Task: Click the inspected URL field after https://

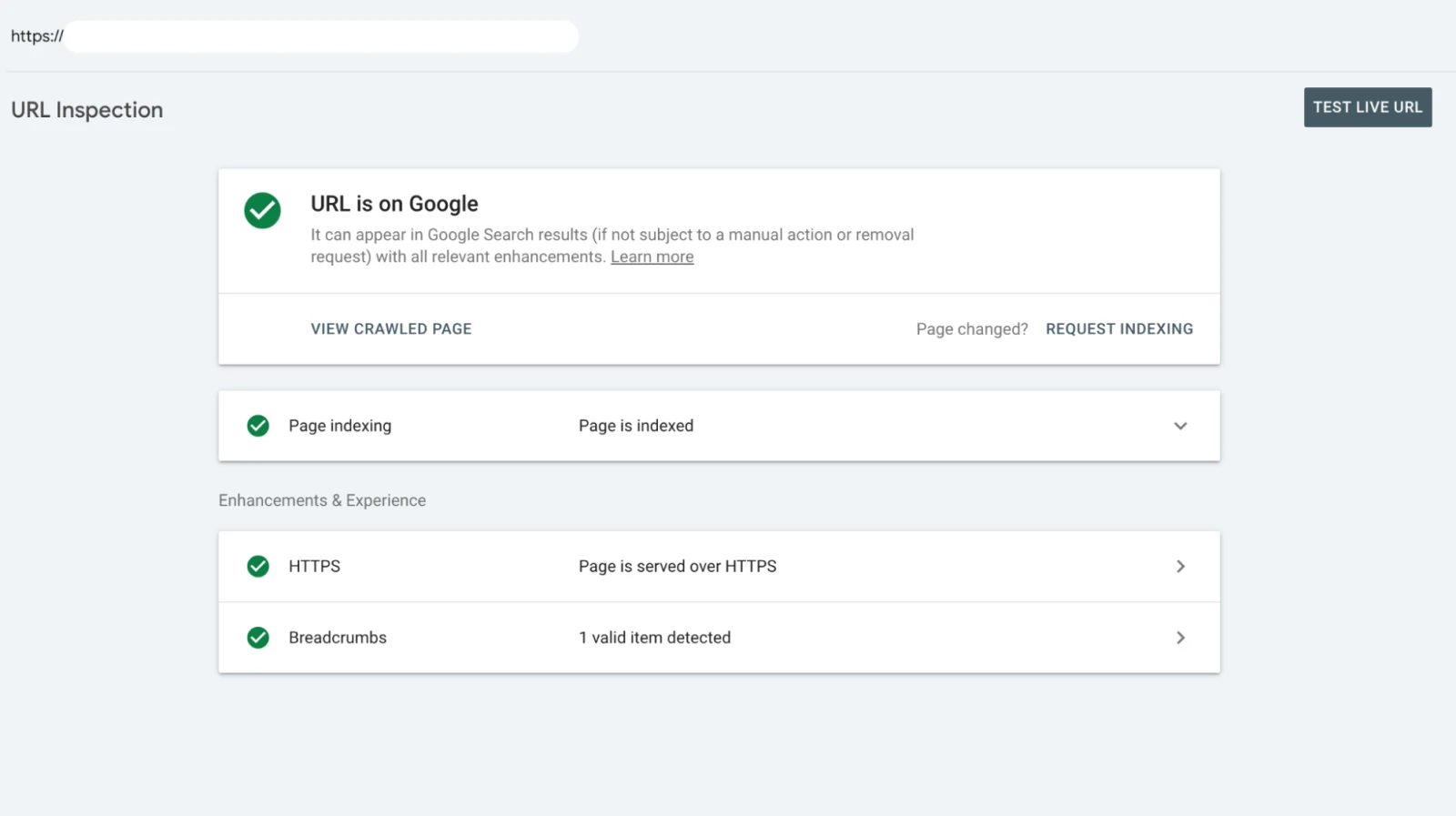Action: [x=321, y=36]
